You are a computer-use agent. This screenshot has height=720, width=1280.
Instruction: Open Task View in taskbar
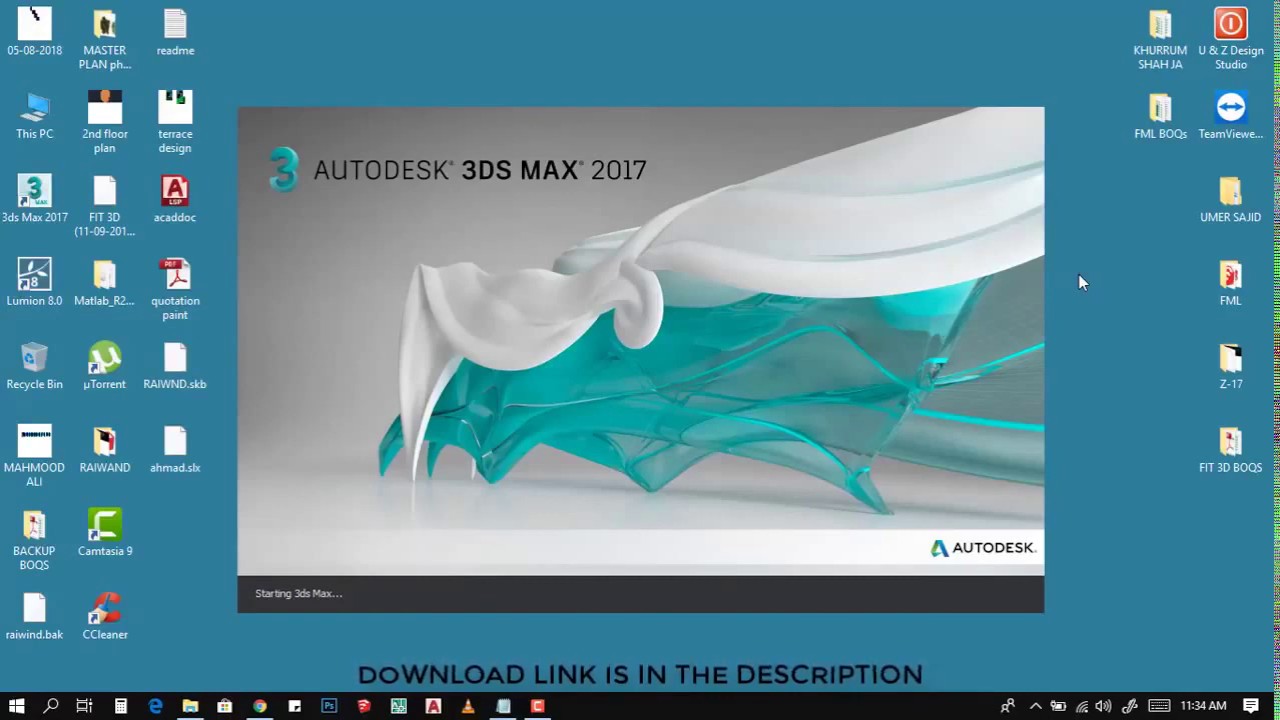click(x=85, y=706)
